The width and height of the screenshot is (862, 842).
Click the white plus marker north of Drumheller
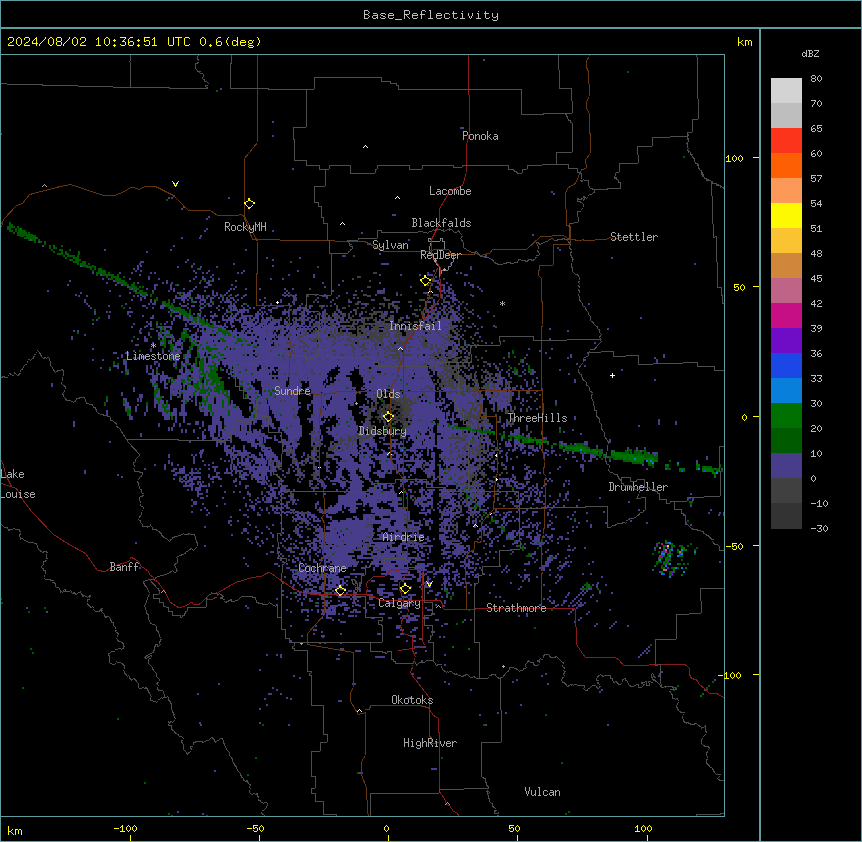pyautogui.click(x=612, y=375)
